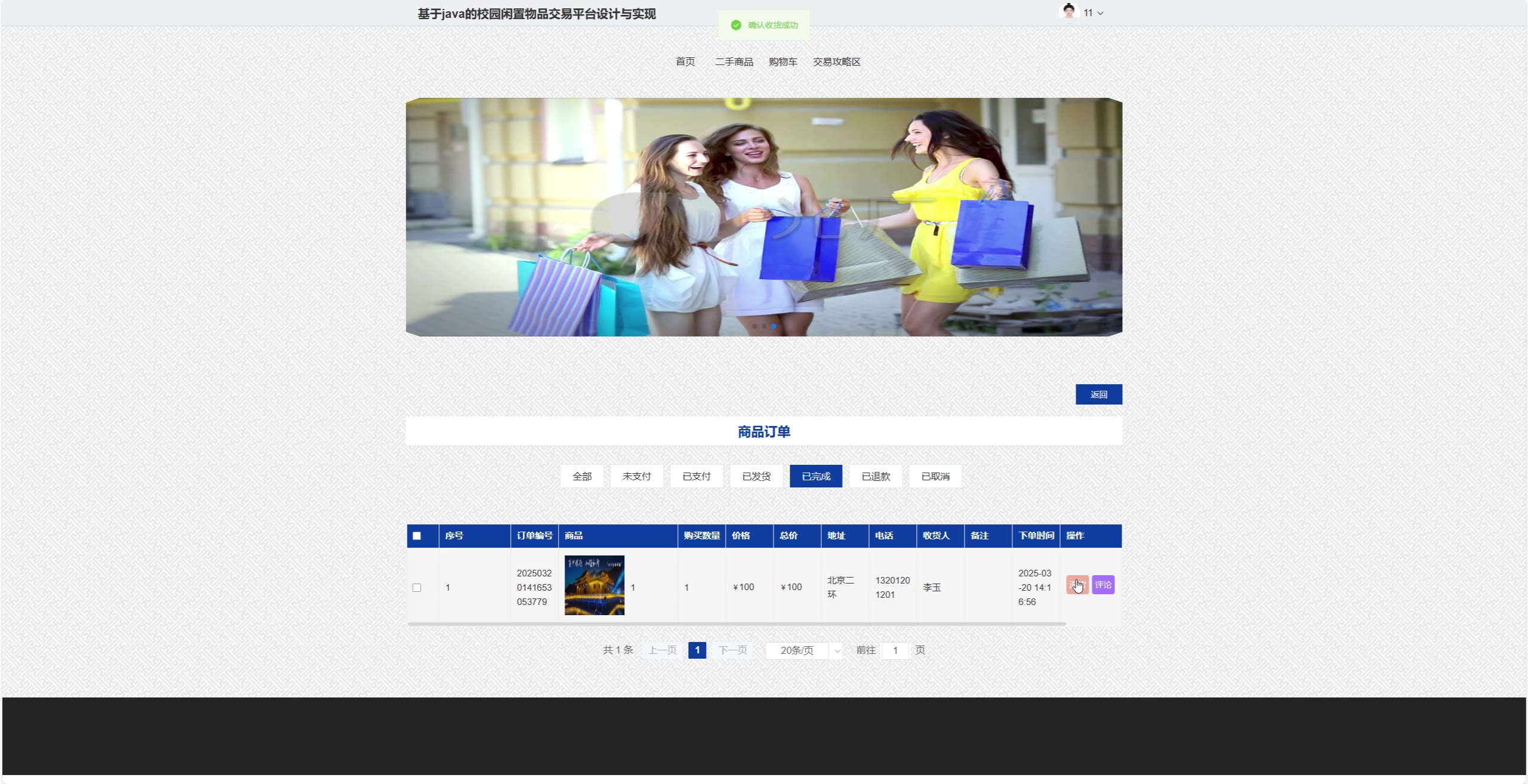Switch to the 已完成 order tab
The image size is (1528, 784).
(815, 476)
